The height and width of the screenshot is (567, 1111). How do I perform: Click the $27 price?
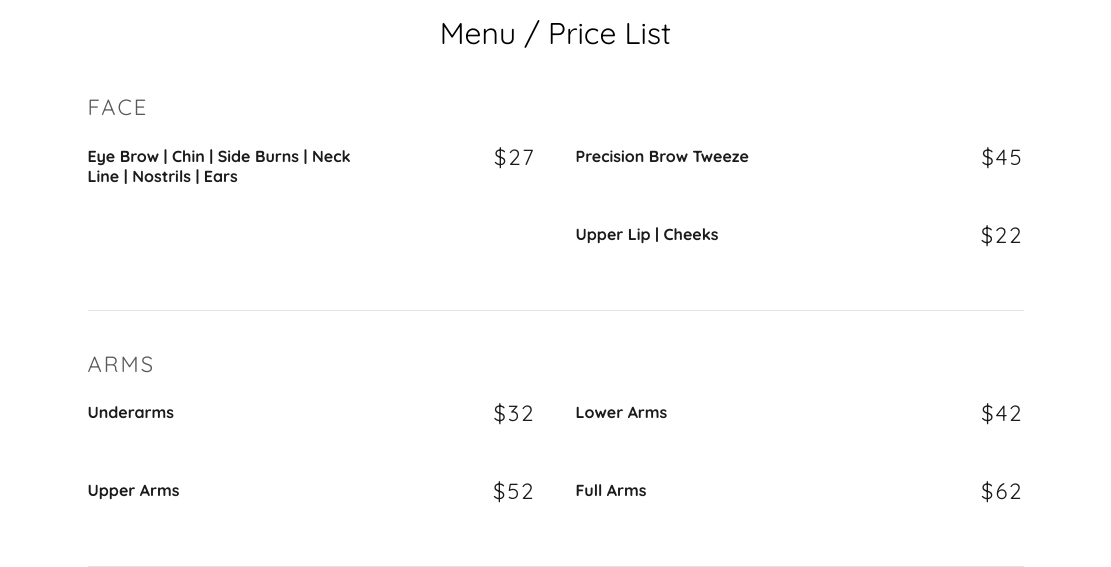(514, 158)
